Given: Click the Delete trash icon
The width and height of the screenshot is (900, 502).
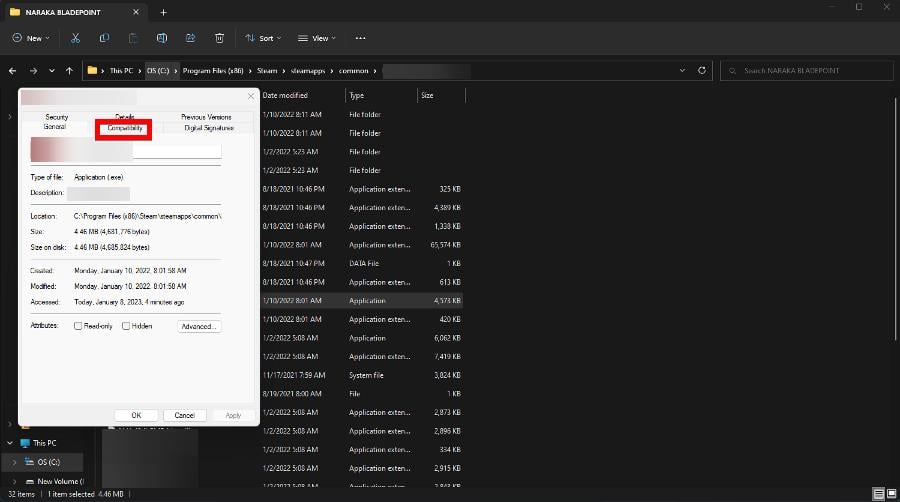Looking at the screenshot, I should (219, 38).
